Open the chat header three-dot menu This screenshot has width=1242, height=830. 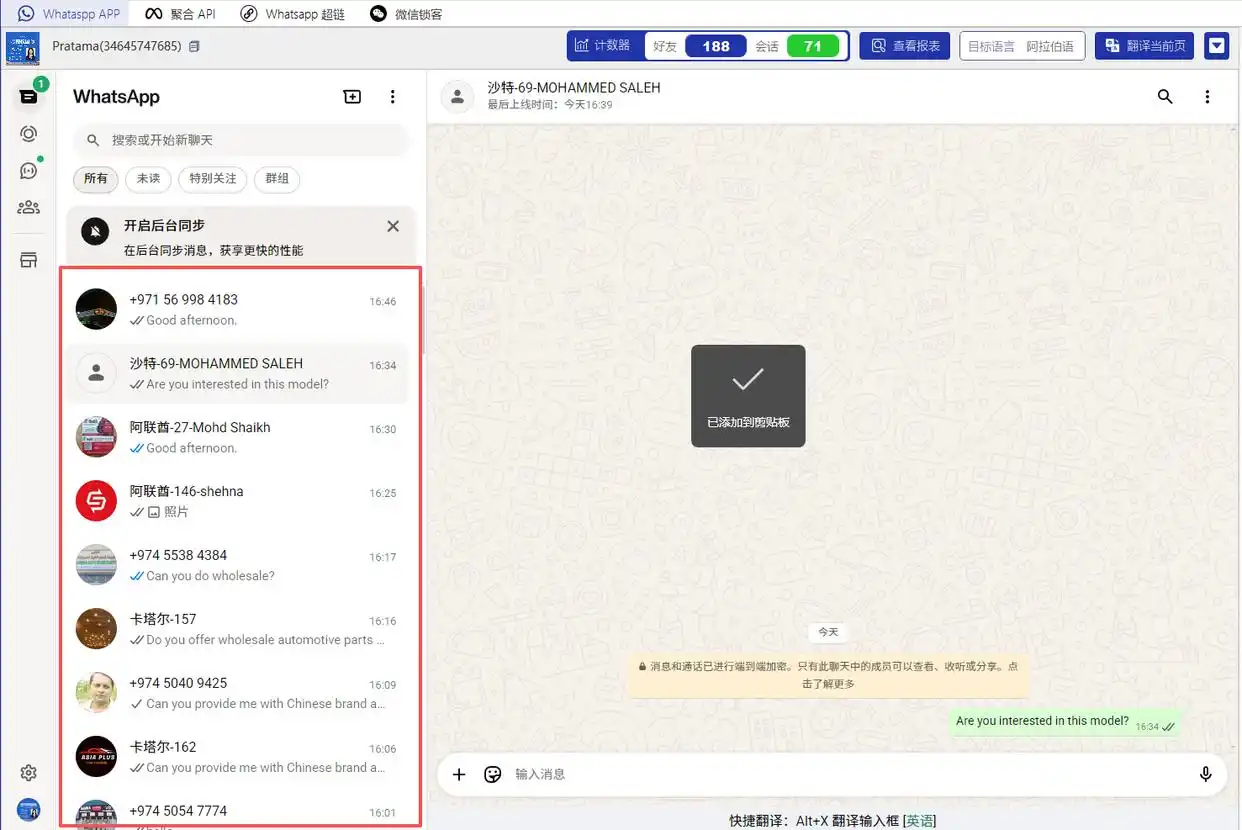[x=1208, y=96]
